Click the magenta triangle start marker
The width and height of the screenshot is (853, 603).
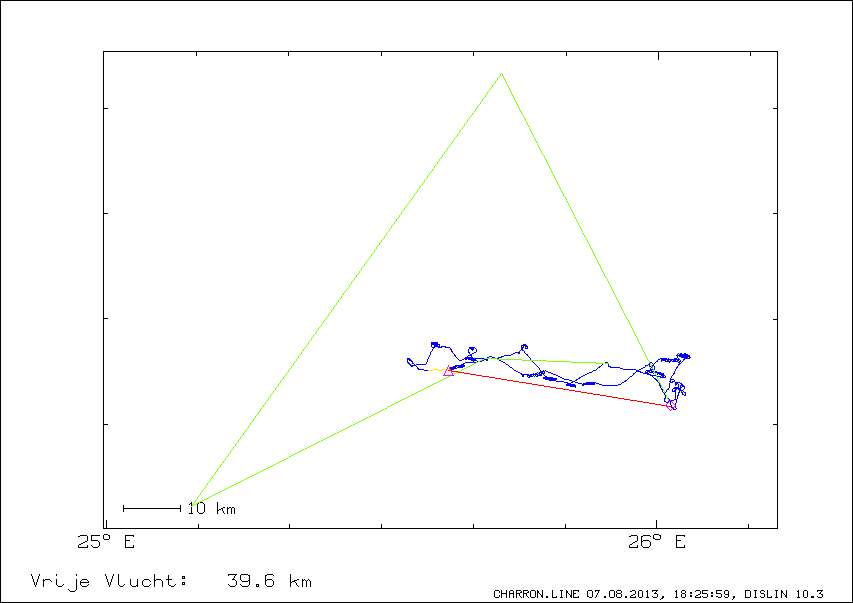448,371
